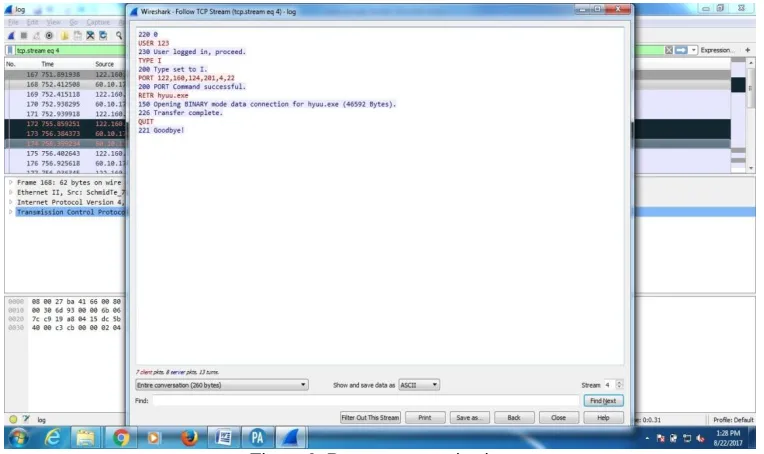Show hidden system tray icons arrow

point(647,438)
